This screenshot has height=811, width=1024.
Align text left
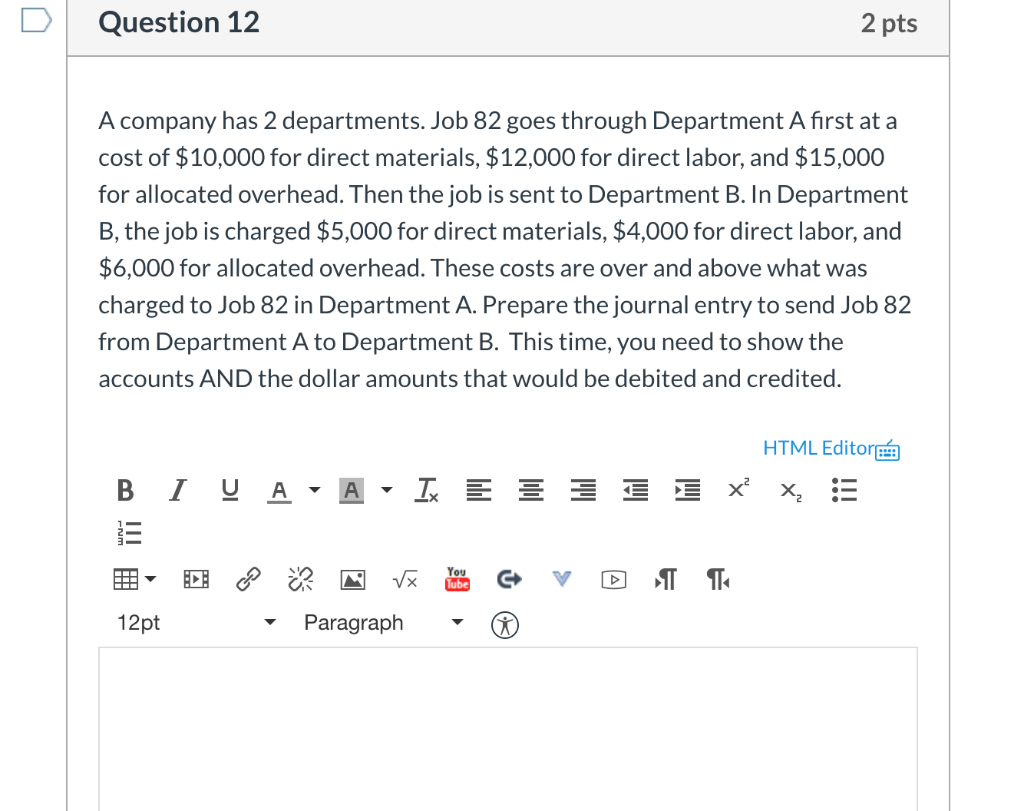[x=479, y=490]
